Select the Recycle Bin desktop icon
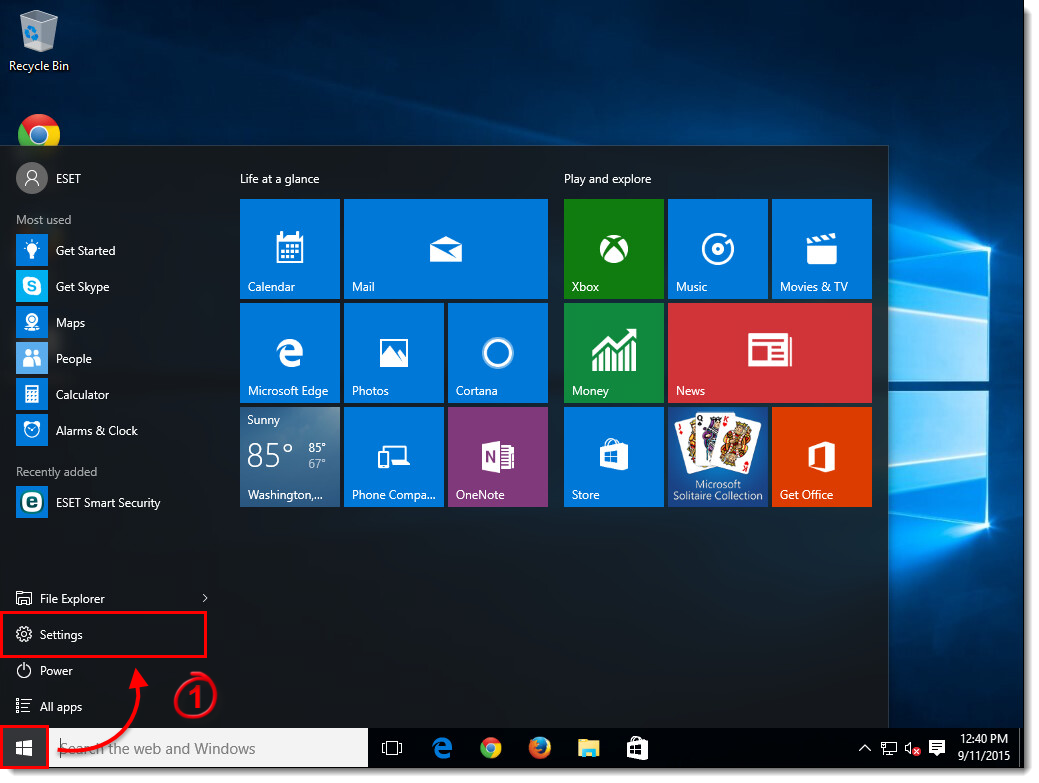The width and height of the screenshot is (1039, 783). click(38, 41)
